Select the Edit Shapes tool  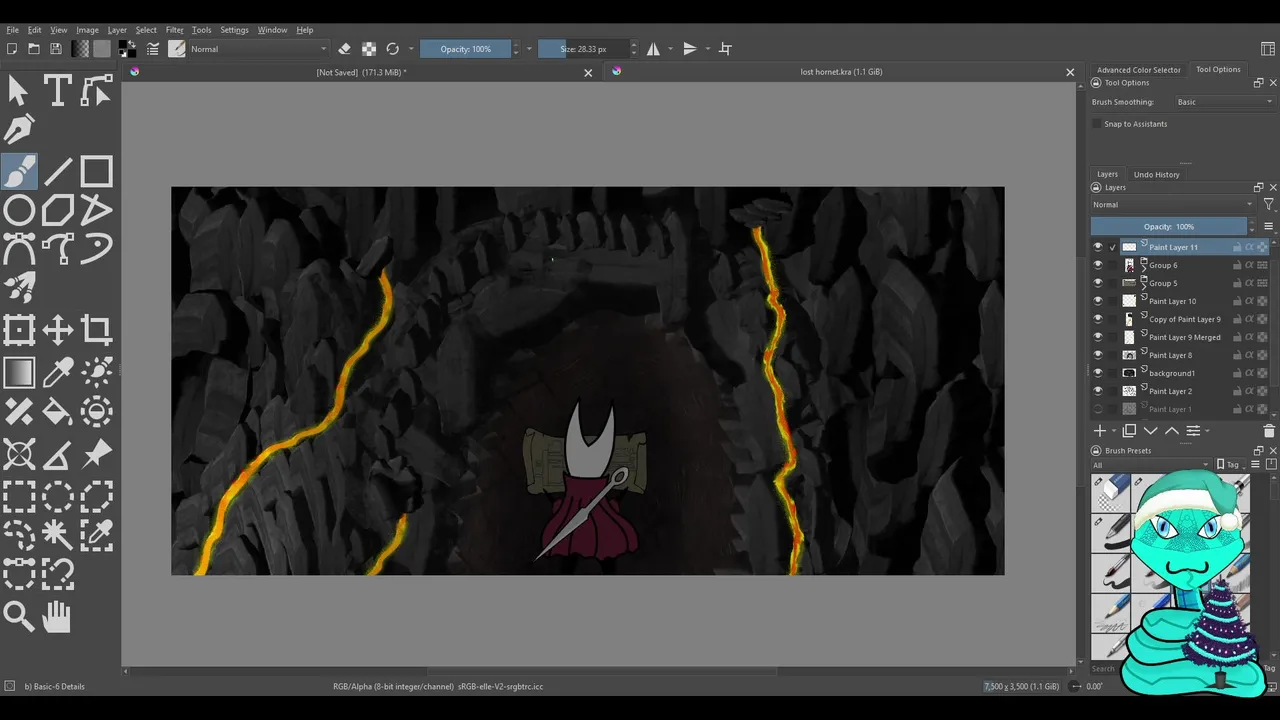point(96,91)
